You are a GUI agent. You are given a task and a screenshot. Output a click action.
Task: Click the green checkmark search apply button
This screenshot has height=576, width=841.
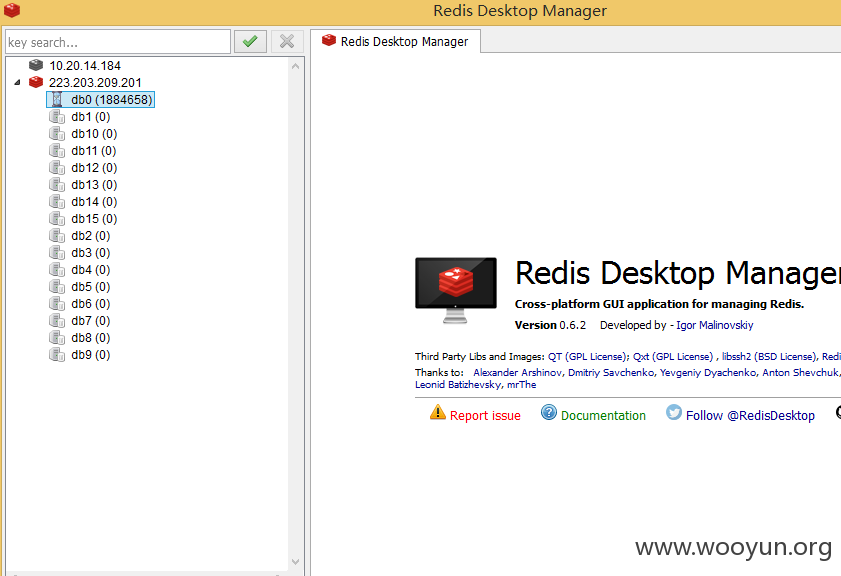coord(250,41)
